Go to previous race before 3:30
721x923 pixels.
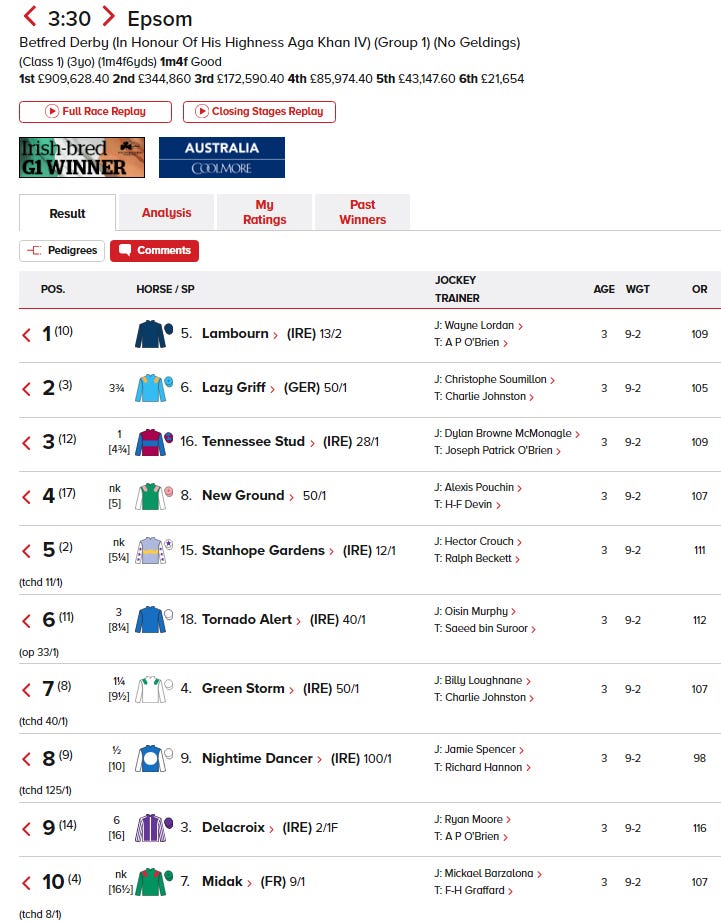(x=30, y=16)
